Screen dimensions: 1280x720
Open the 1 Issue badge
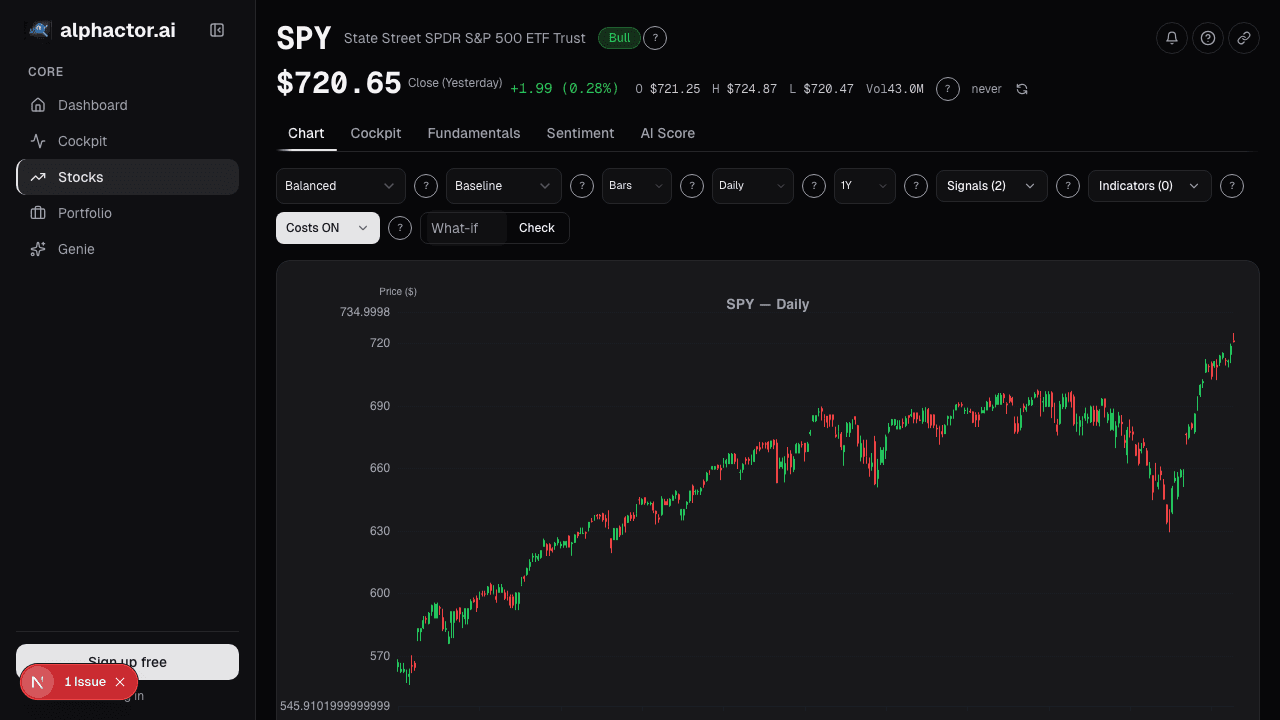coord(85,682)
